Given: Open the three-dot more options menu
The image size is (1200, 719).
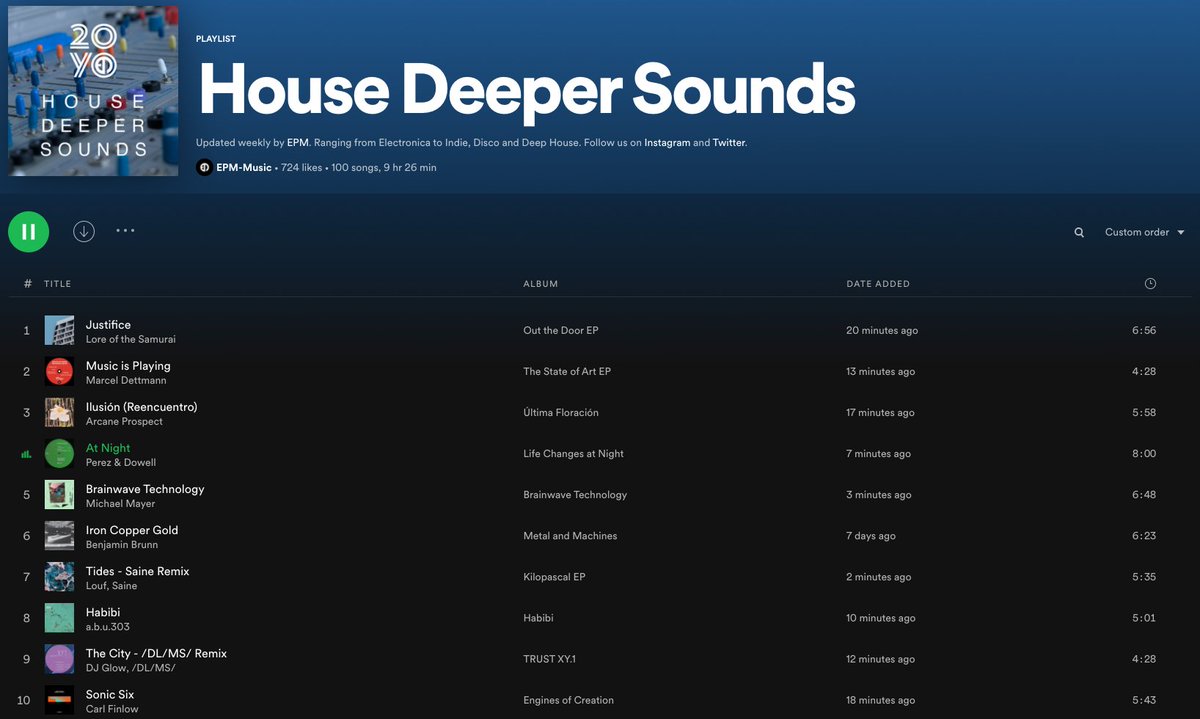Looking at the screenshot, I should 125,230.
